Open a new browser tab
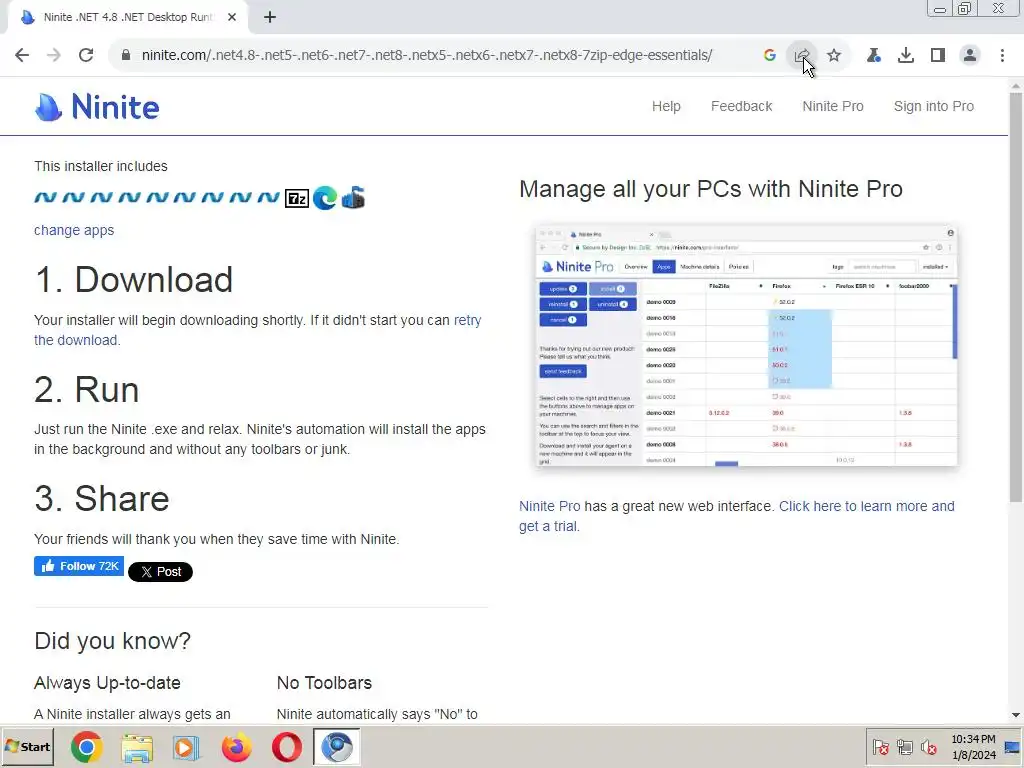This screenshot has width=1024, height=768. pyautogui.click(x=270, y=18)
